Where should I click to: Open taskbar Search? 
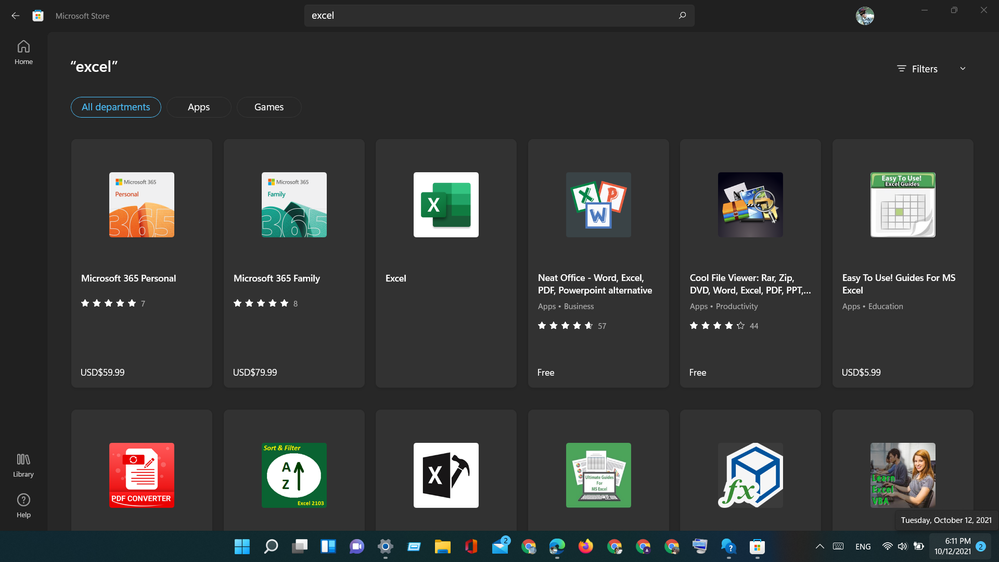(x=271, y=547)
